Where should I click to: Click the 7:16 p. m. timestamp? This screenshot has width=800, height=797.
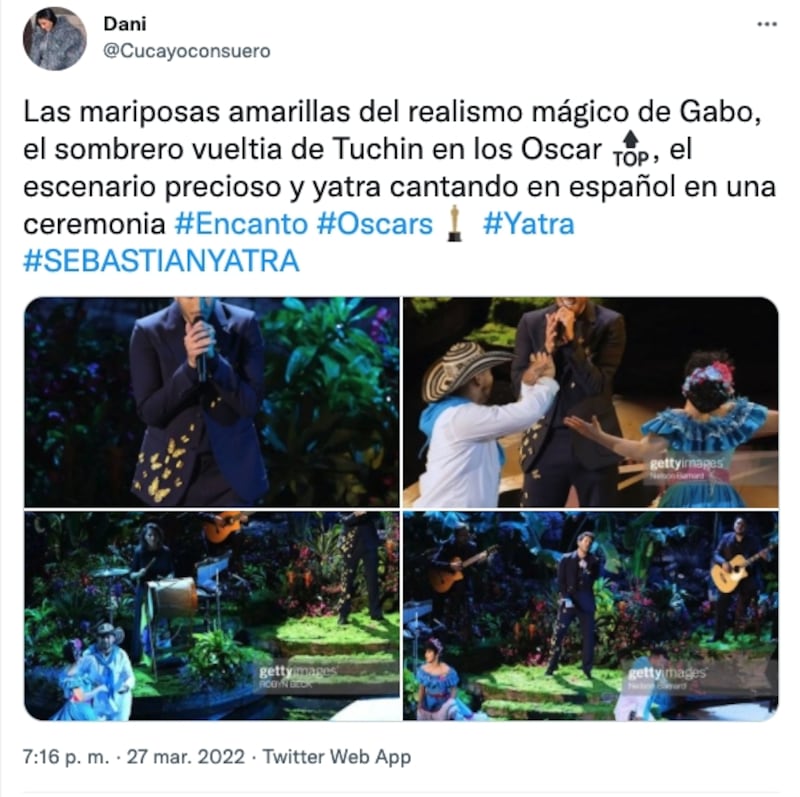tap(66, 757)
